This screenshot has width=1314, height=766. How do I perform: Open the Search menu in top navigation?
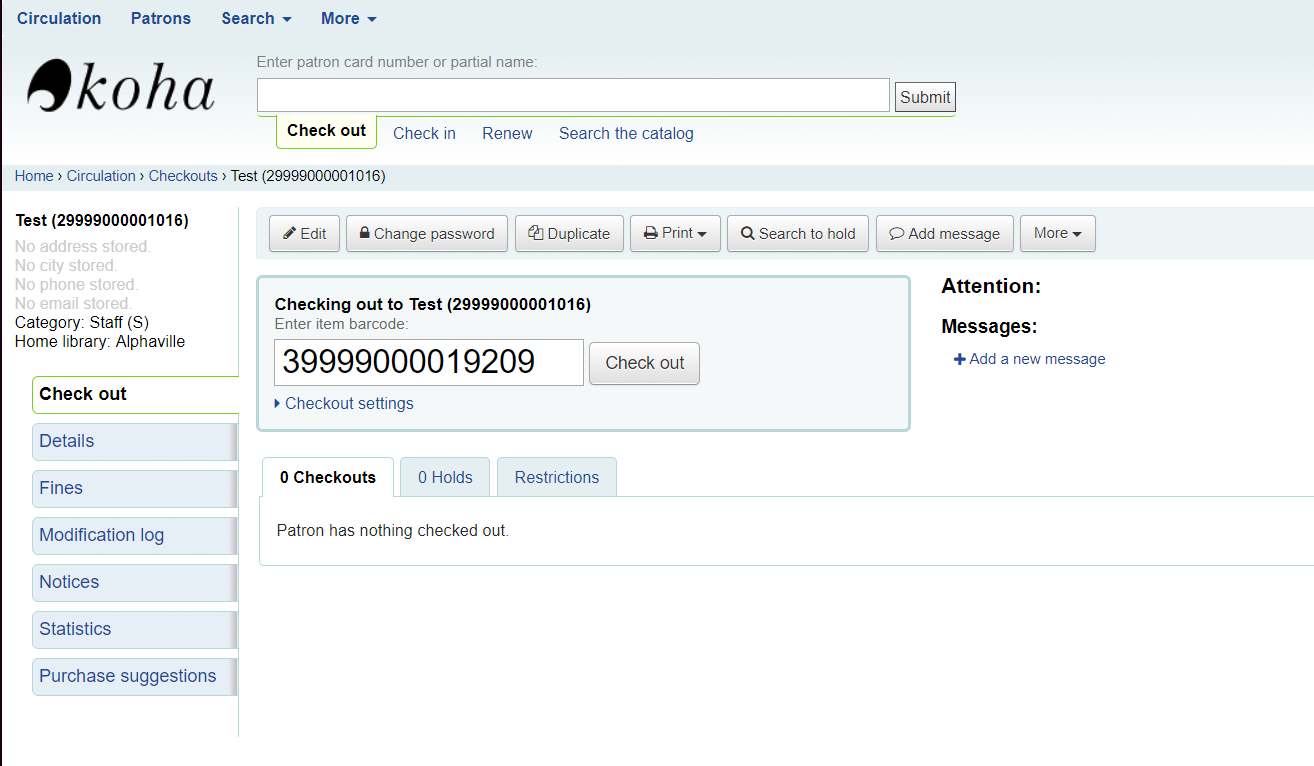(256, 18)
